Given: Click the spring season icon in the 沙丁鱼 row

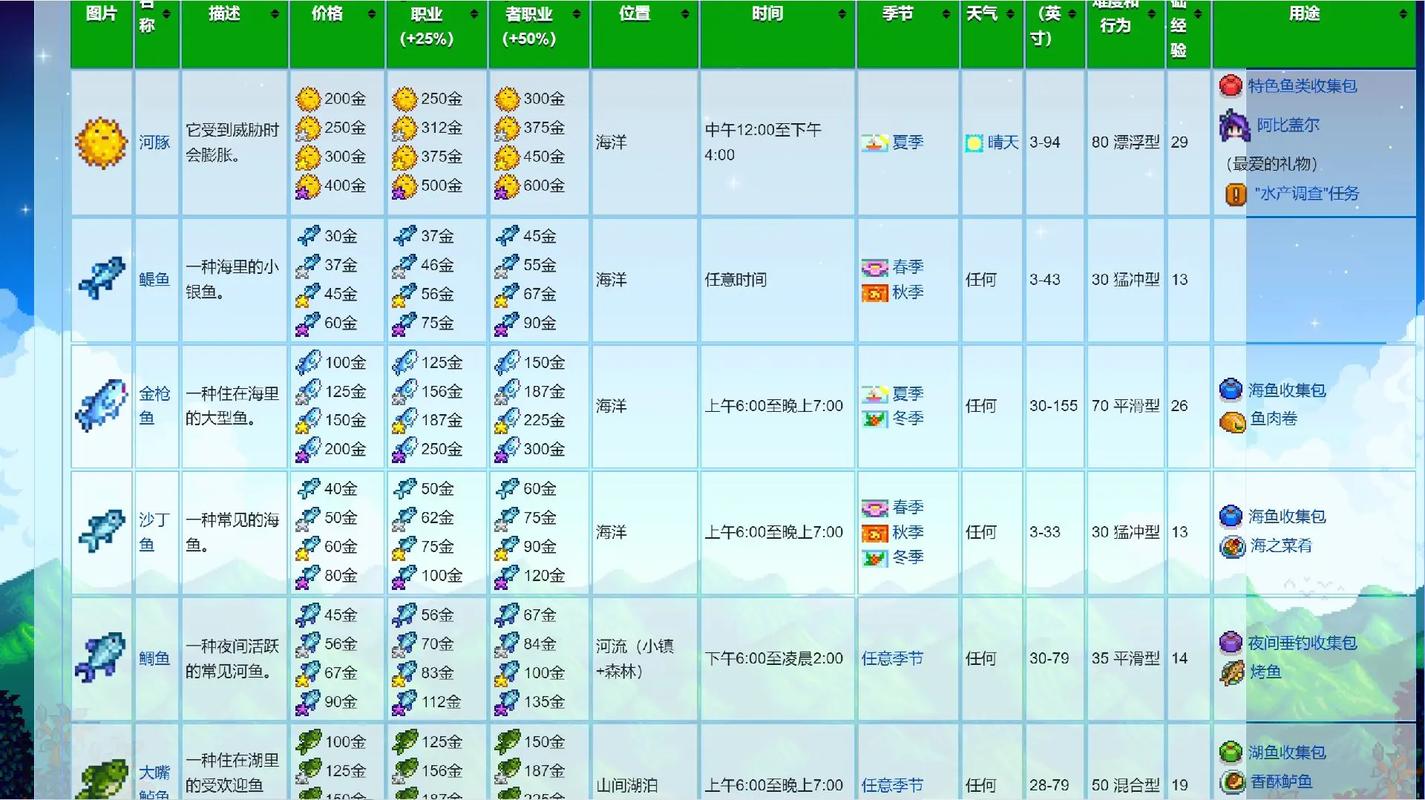Looking at the screenshot, I should pyautogui.click(x=875, y=508).
